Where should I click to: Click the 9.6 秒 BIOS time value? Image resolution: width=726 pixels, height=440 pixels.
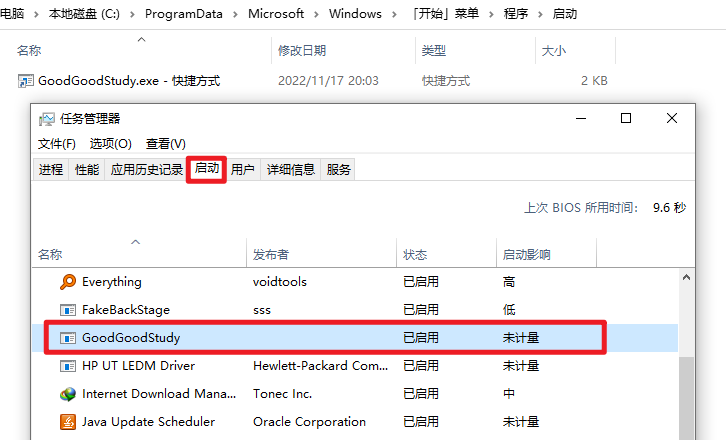670,207
